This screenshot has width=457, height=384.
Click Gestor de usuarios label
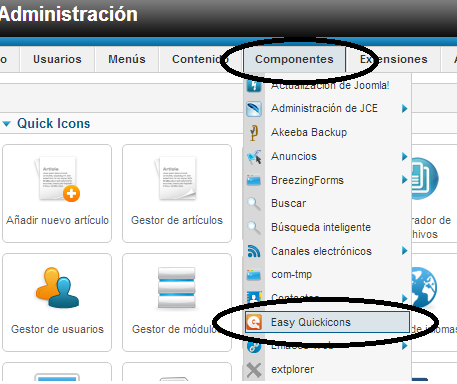[x=57, y=329]
